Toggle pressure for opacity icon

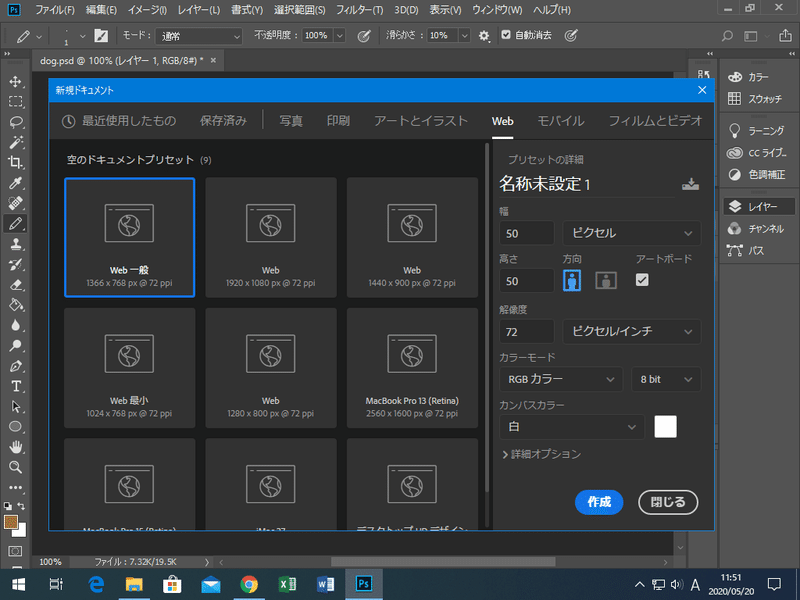(x=364, y=36)
